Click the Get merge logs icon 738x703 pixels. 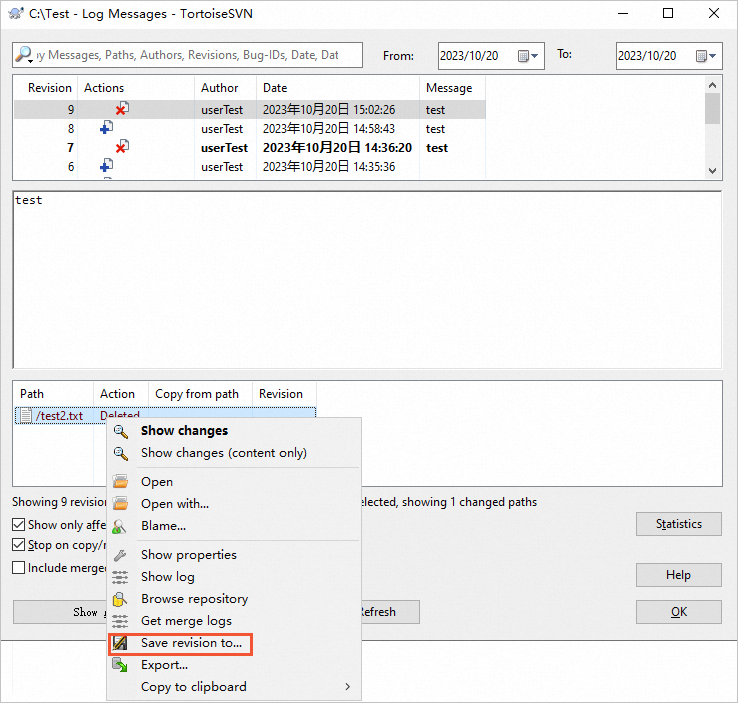point(120,621)
